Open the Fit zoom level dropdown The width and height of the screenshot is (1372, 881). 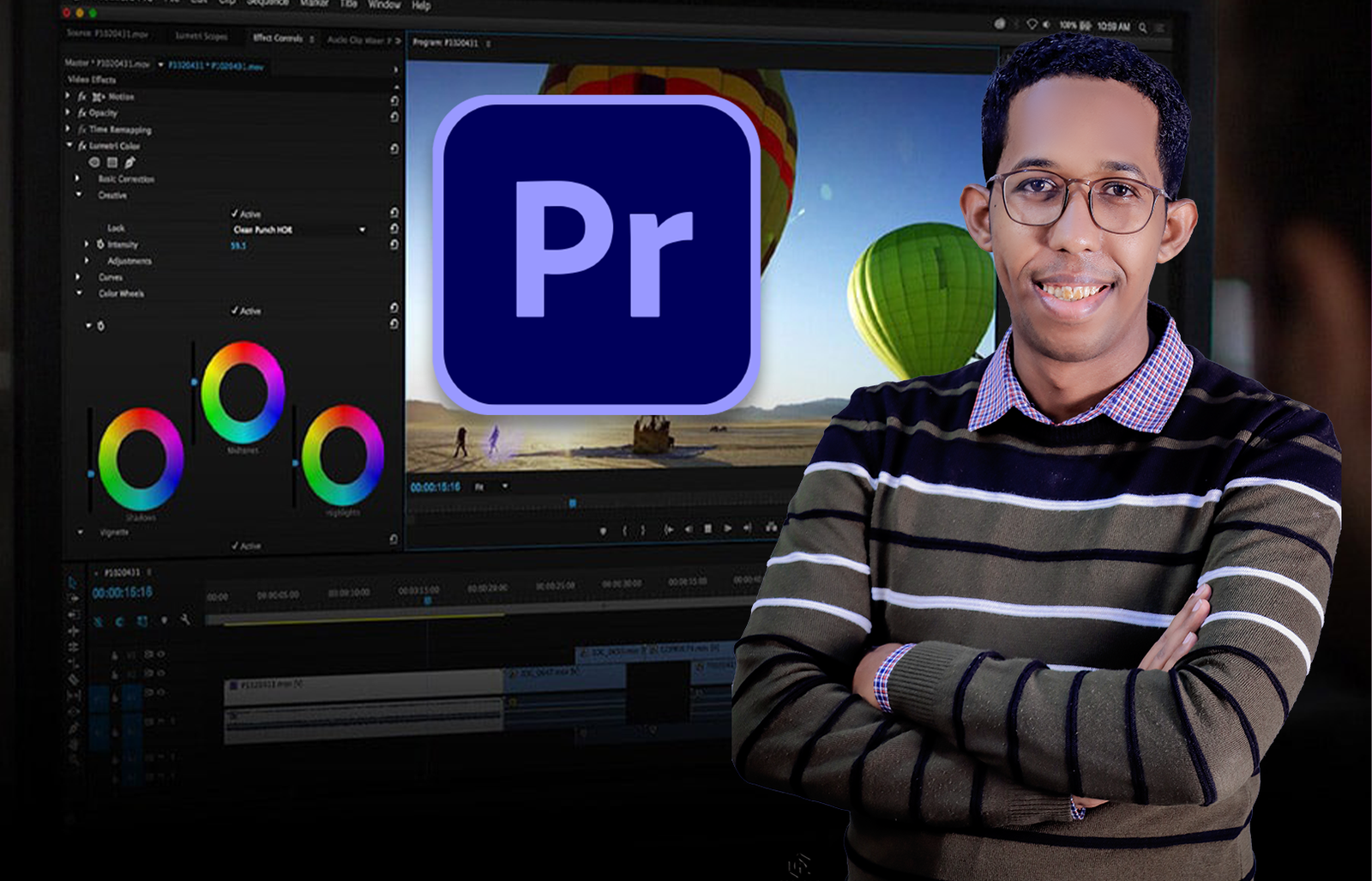pyautogui.click(x=491, y=486)
